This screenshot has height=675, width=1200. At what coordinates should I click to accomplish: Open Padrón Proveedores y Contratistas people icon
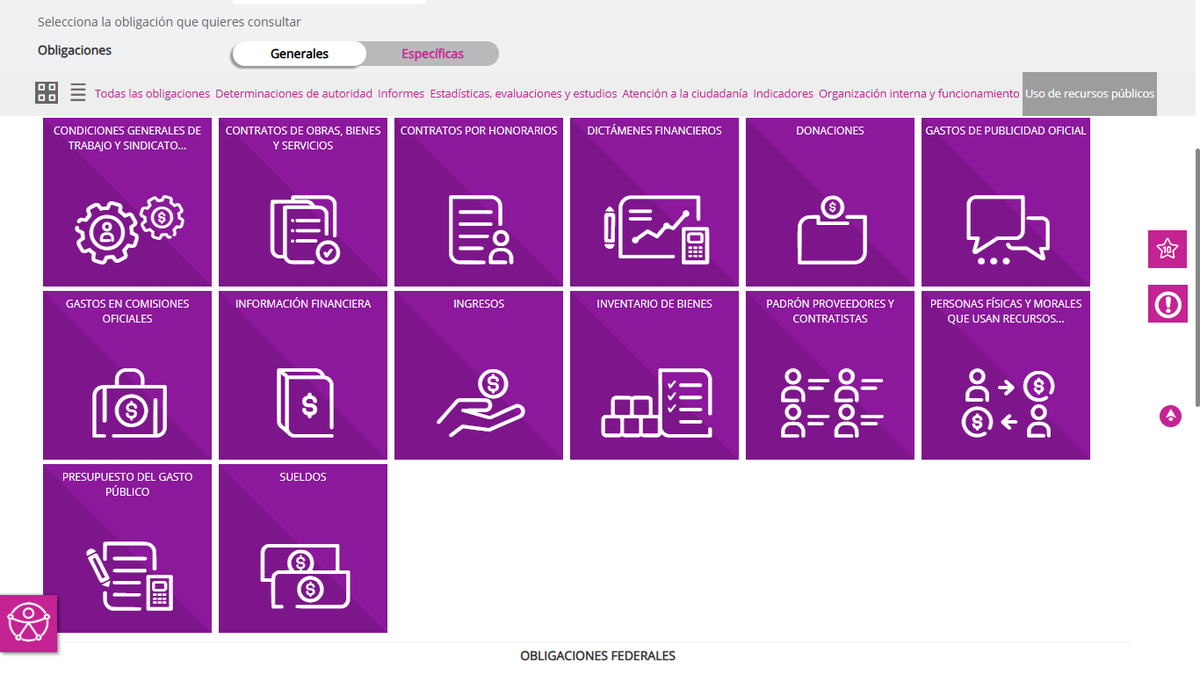(x=831, y=403)
